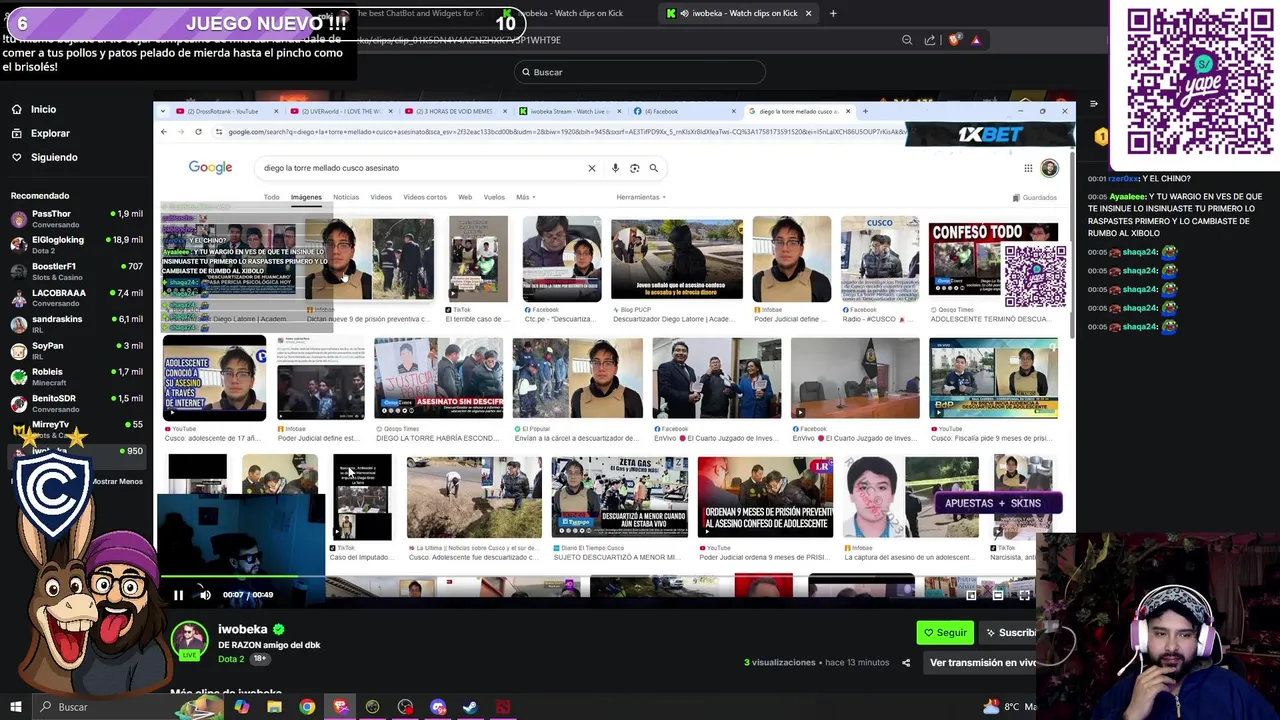Open Robleis recommended channel
Image resolution: width=1280 pixels, height=720 pixels.
coord(76,376)
